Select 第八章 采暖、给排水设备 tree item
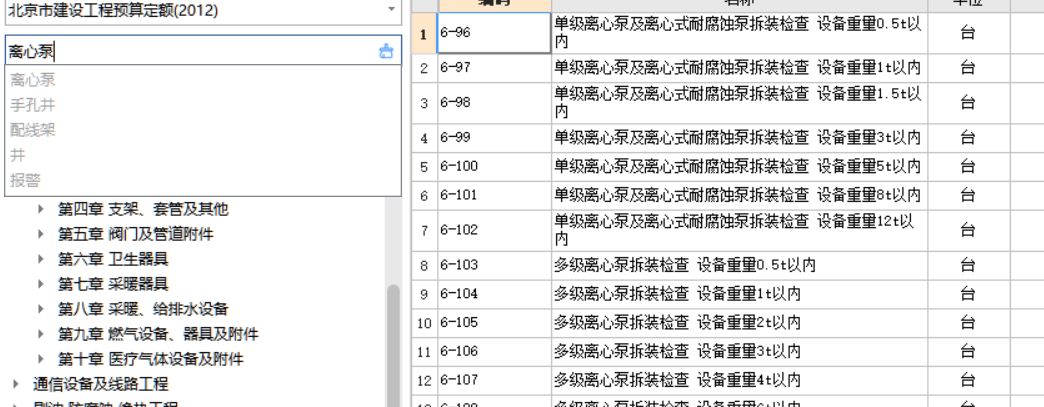Screen dimensions: 1044x407 click(142, 309)
